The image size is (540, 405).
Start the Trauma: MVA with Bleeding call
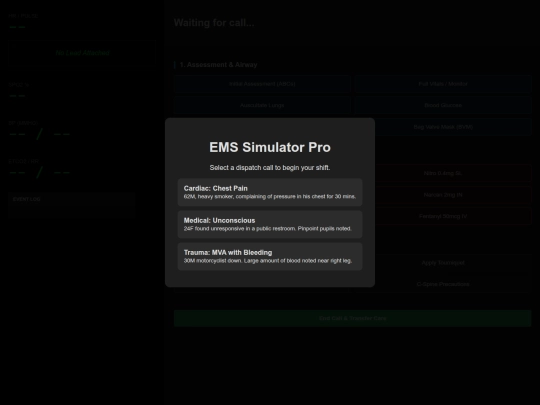tap(270, 256)
